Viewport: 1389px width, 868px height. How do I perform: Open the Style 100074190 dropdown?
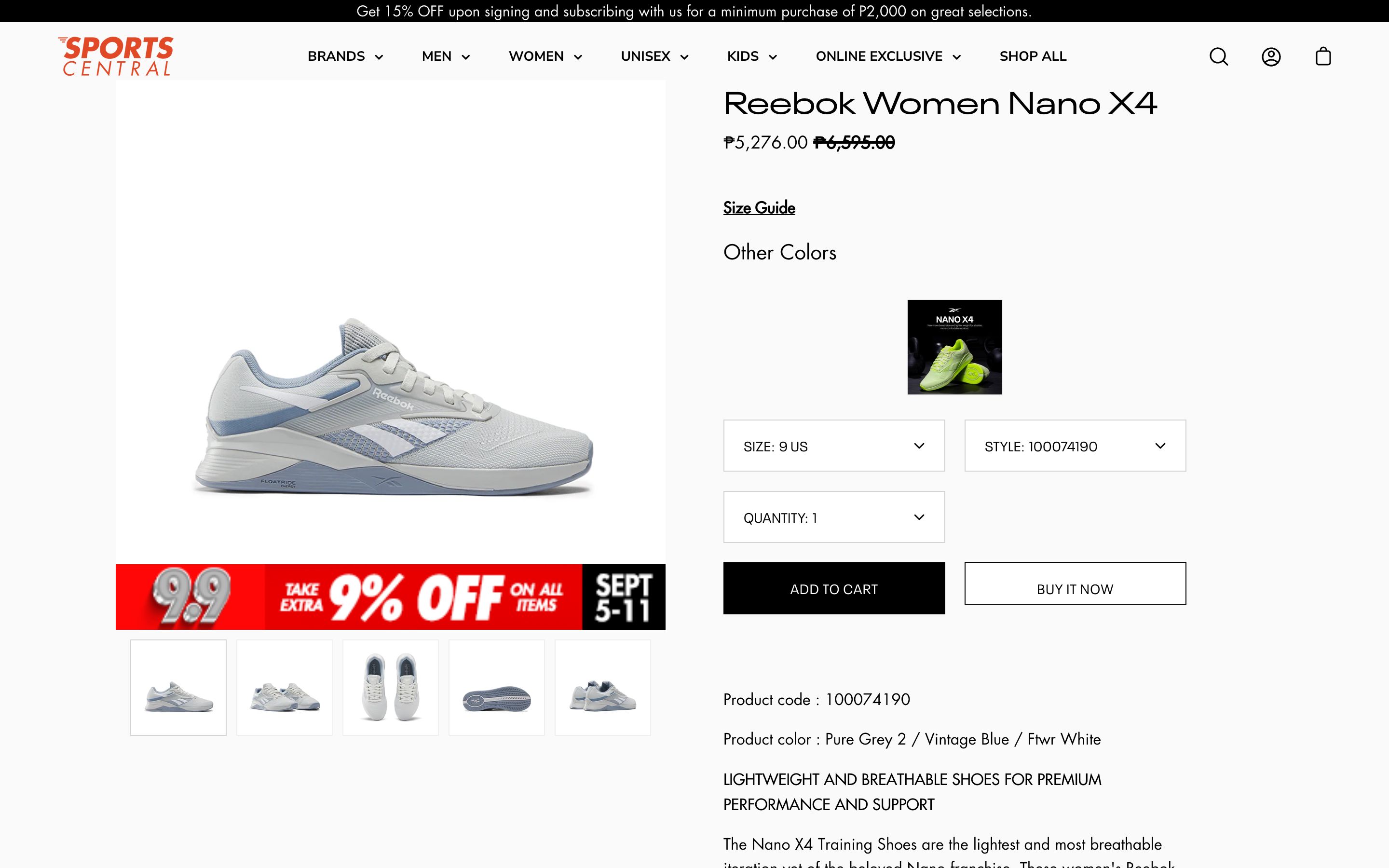[1075, 446]
